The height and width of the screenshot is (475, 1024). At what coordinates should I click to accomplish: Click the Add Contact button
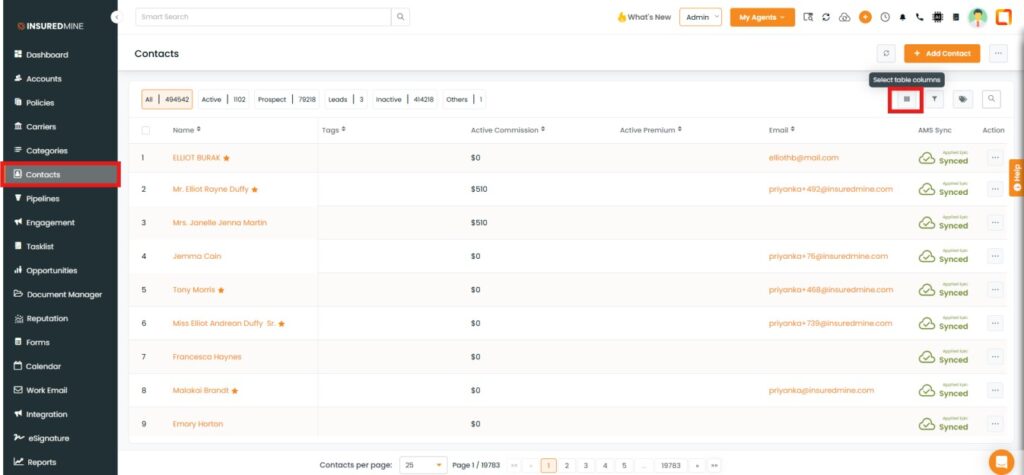[x=942, y=54]
